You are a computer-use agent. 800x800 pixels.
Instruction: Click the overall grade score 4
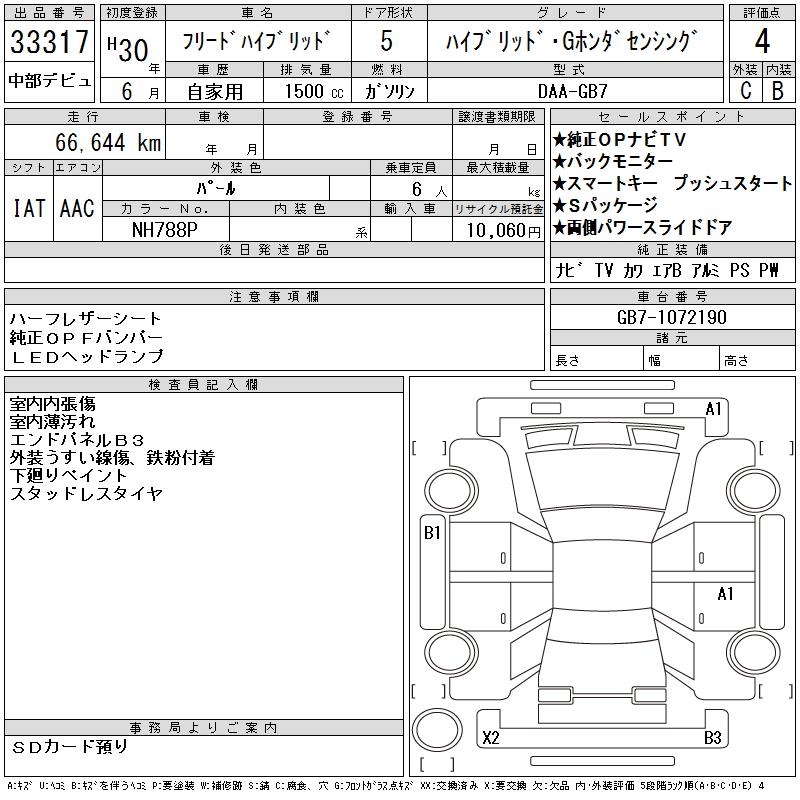[x=762, y=43]
